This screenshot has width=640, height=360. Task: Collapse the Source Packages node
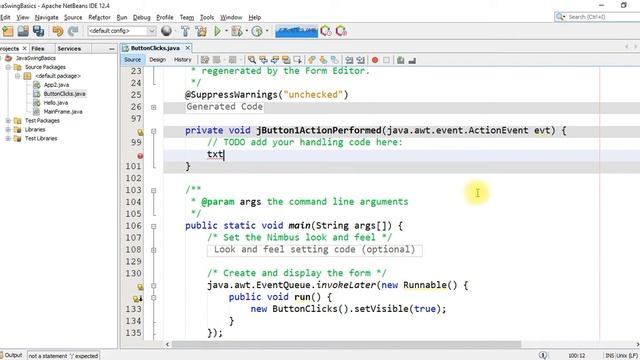[x=8, y=67]
